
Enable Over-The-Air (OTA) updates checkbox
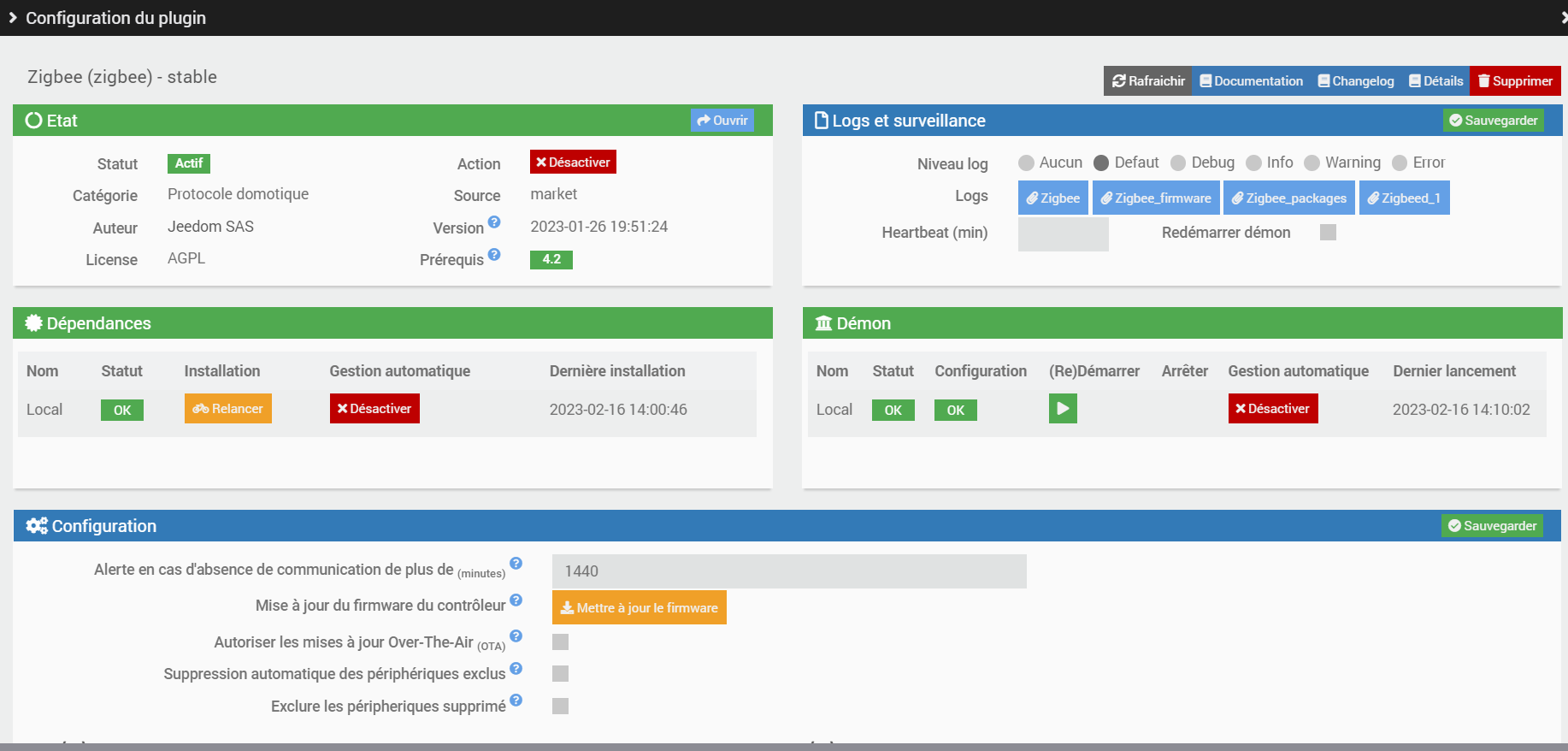[x=560, y=642]
